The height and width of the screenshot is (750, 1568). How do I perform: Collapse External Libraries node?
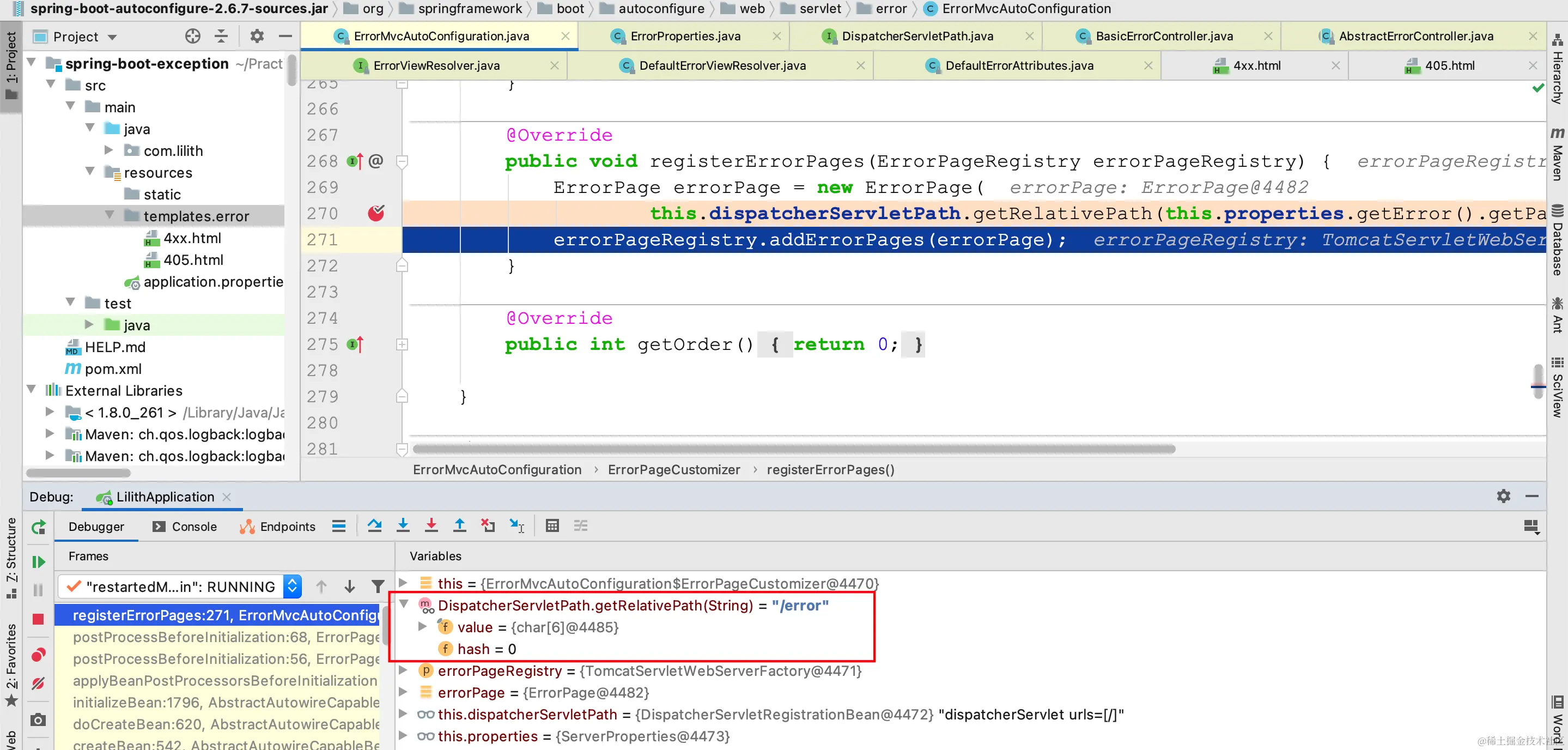[32, 390]
